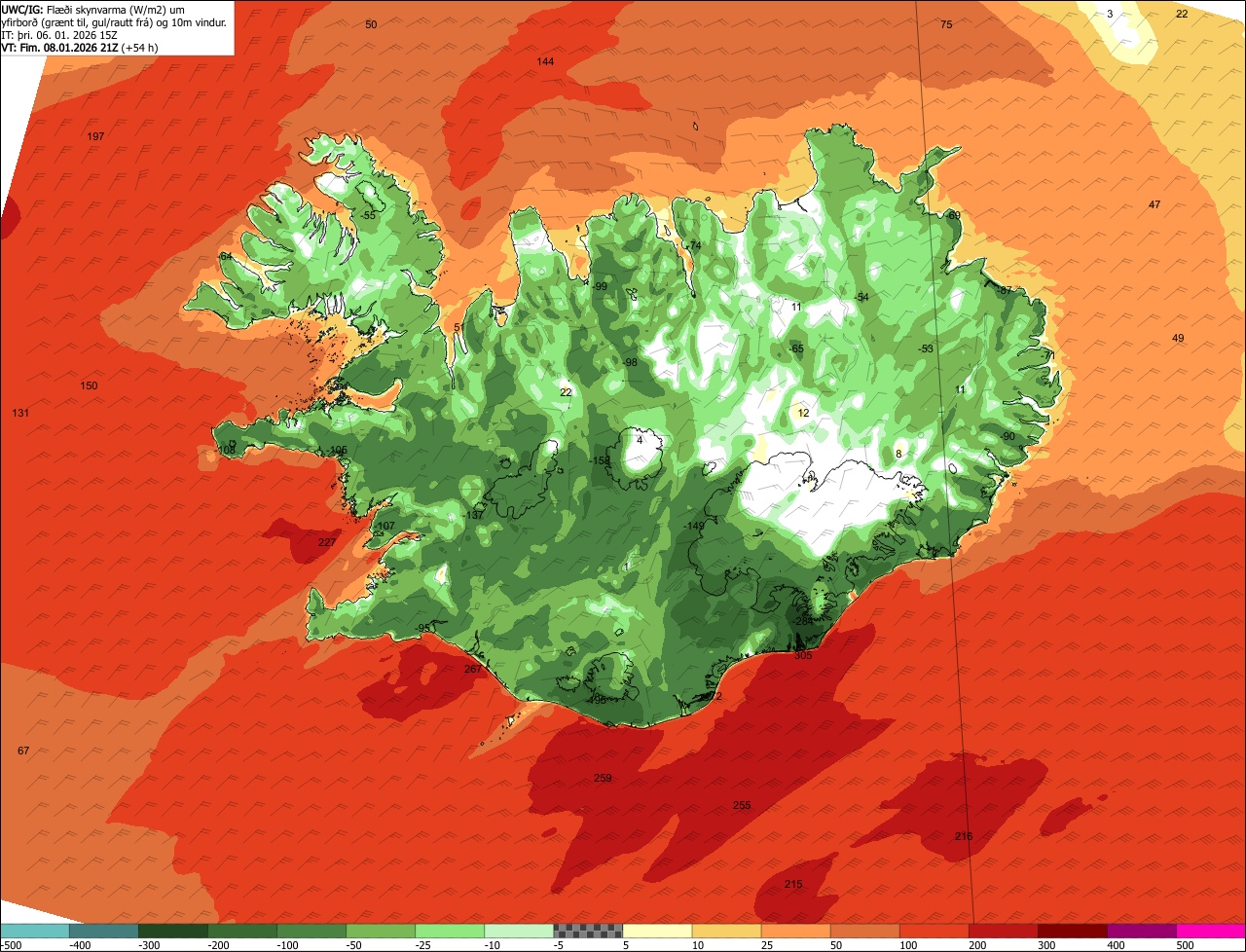Click legend swatch between 50 and 100
The image size is (1246, 952).
coord(864,931)
